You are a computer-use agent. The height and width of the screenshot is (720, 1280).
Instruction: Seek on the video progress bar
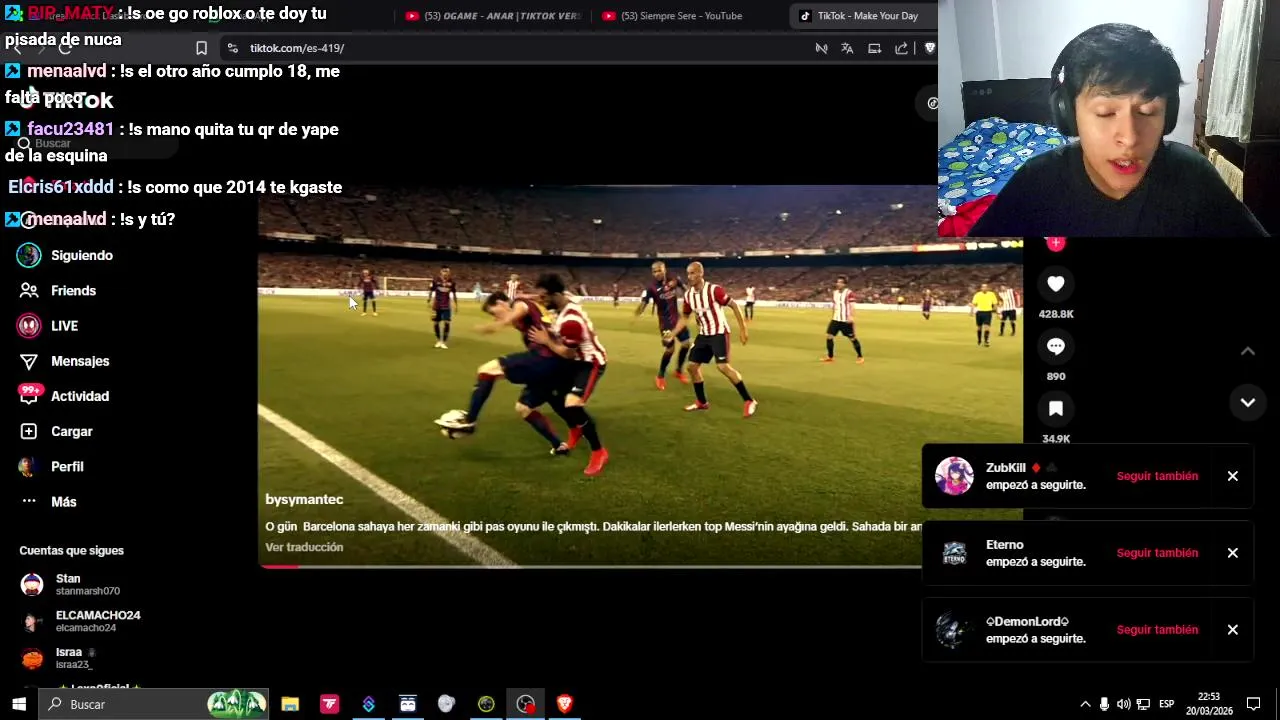coord(590,566)
